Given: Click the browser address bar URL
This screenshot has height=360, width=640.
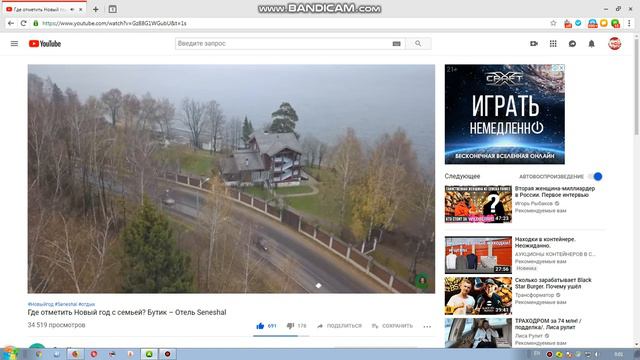Looking at the screenshot, I should coord(114,23).
